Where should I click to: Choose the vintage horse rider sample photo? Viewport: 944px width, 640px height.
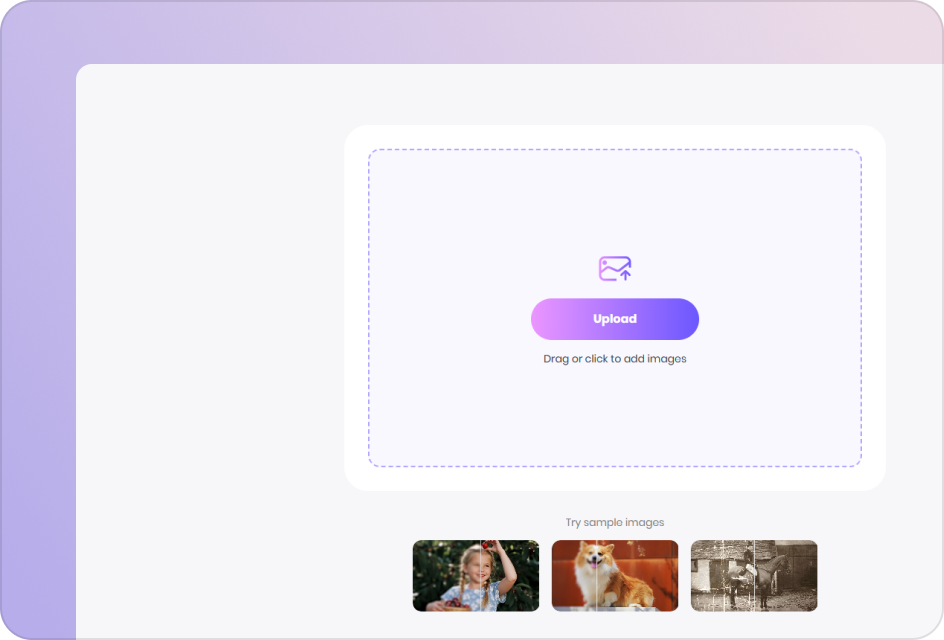753,576
